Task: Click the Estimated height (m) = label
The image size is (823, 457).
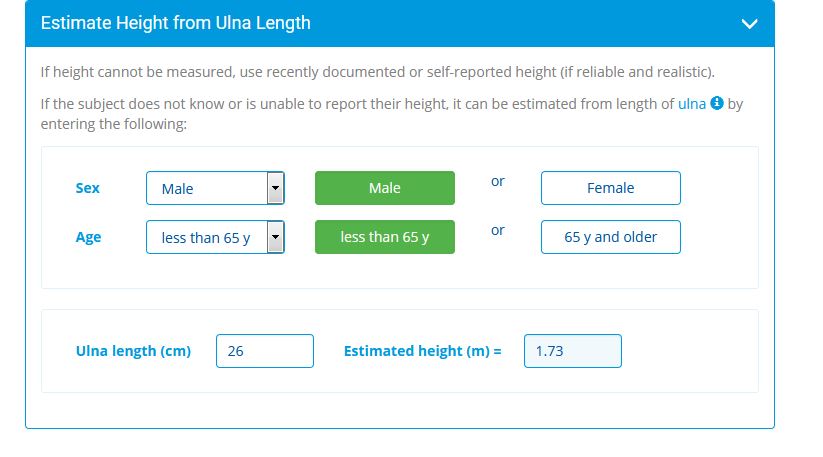Action: coord(423,351)
